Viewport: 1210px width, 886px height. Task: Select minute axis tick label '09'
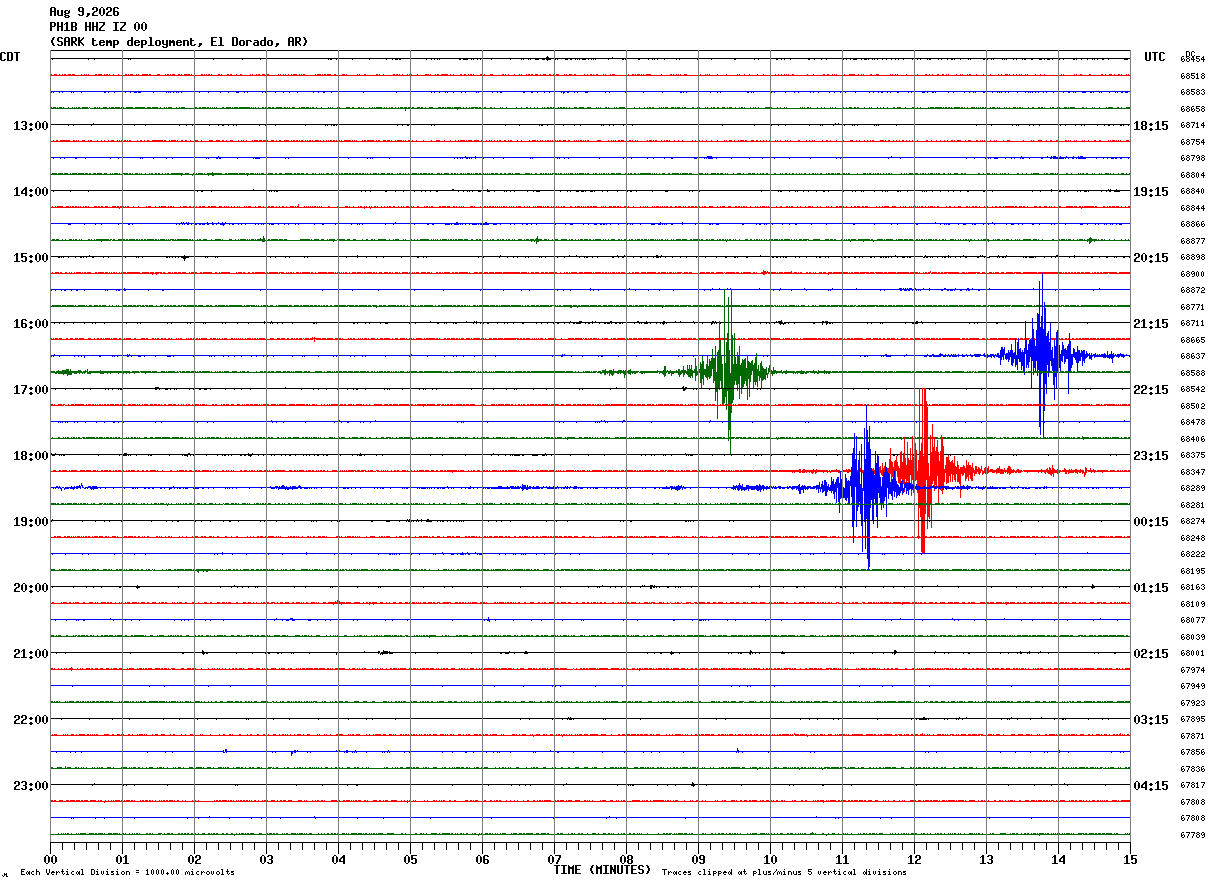[698, 859]
